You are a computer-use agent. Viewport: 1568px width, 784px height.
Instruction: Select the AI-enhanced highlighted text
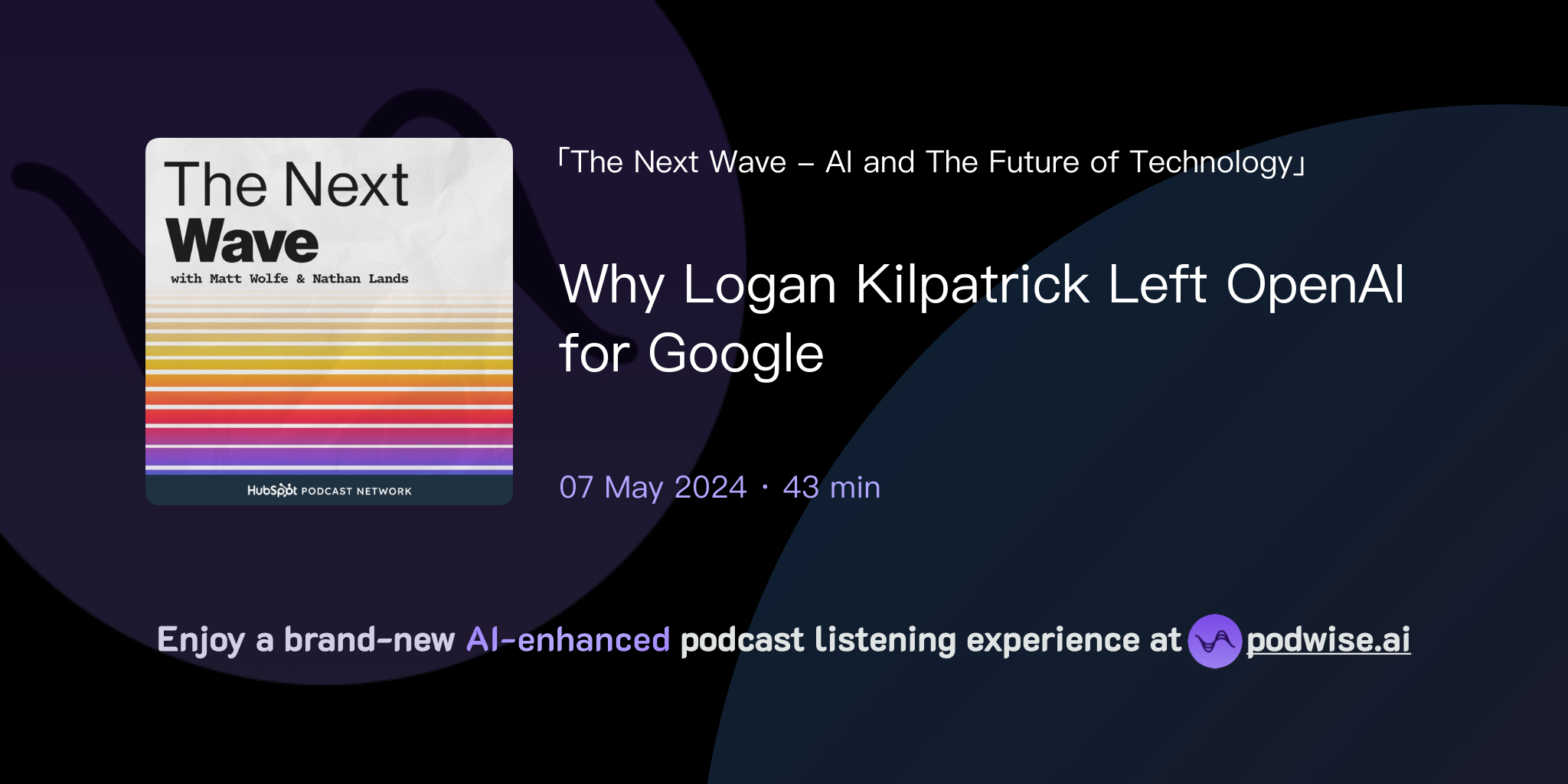tap(567, 639)
